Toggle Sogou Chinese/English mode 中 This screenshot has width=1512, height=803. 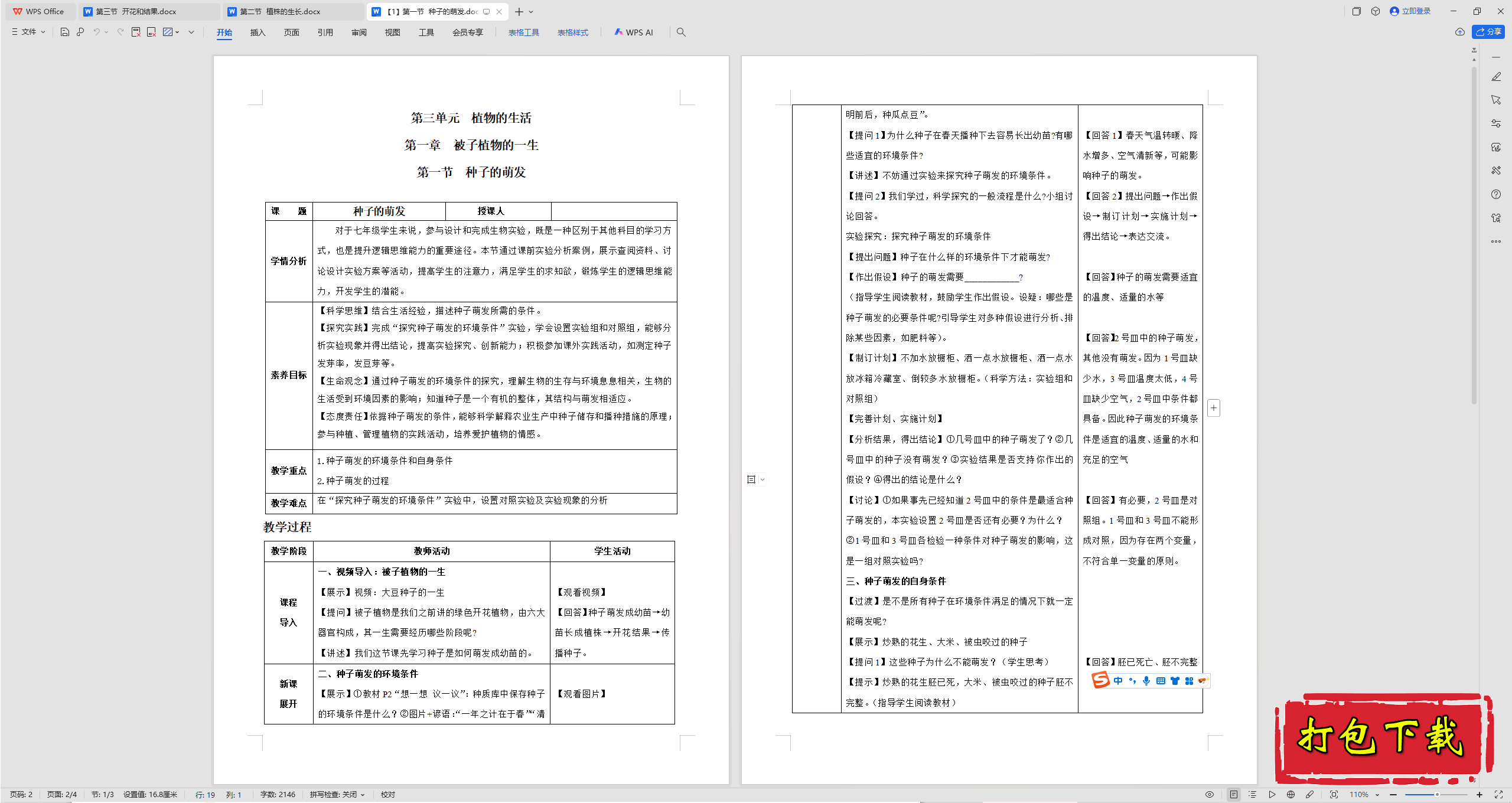(1118, 681)
